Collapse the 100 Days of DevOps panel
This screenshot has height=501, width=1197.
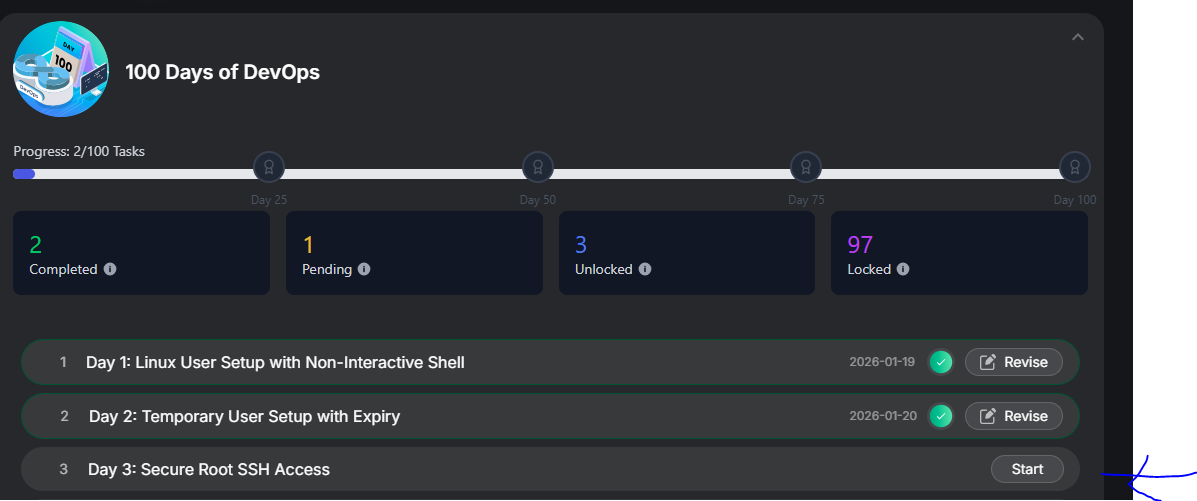(x=1077, y=37)
